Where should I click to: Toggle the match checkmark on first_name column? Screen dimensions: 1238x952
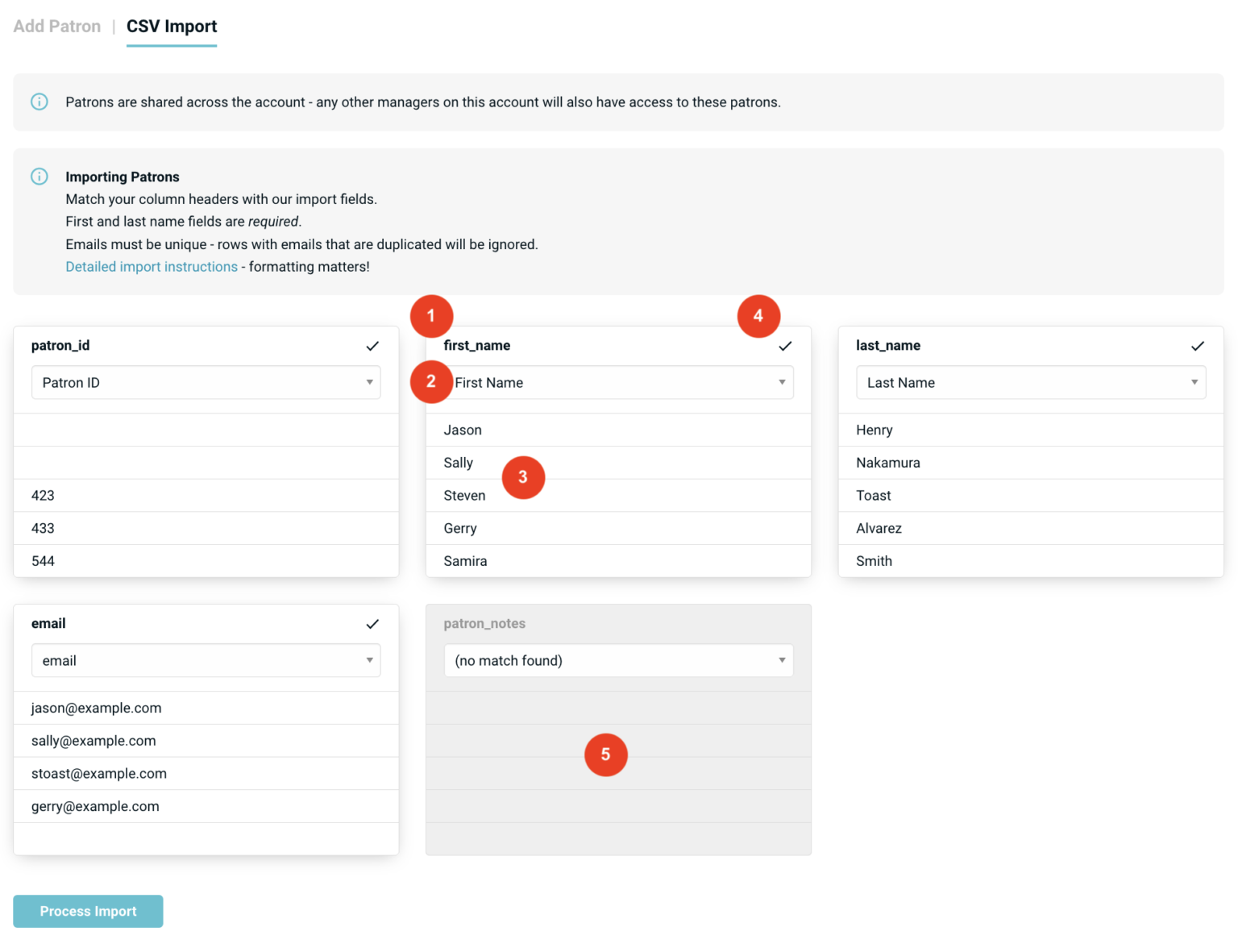(785, 346)
